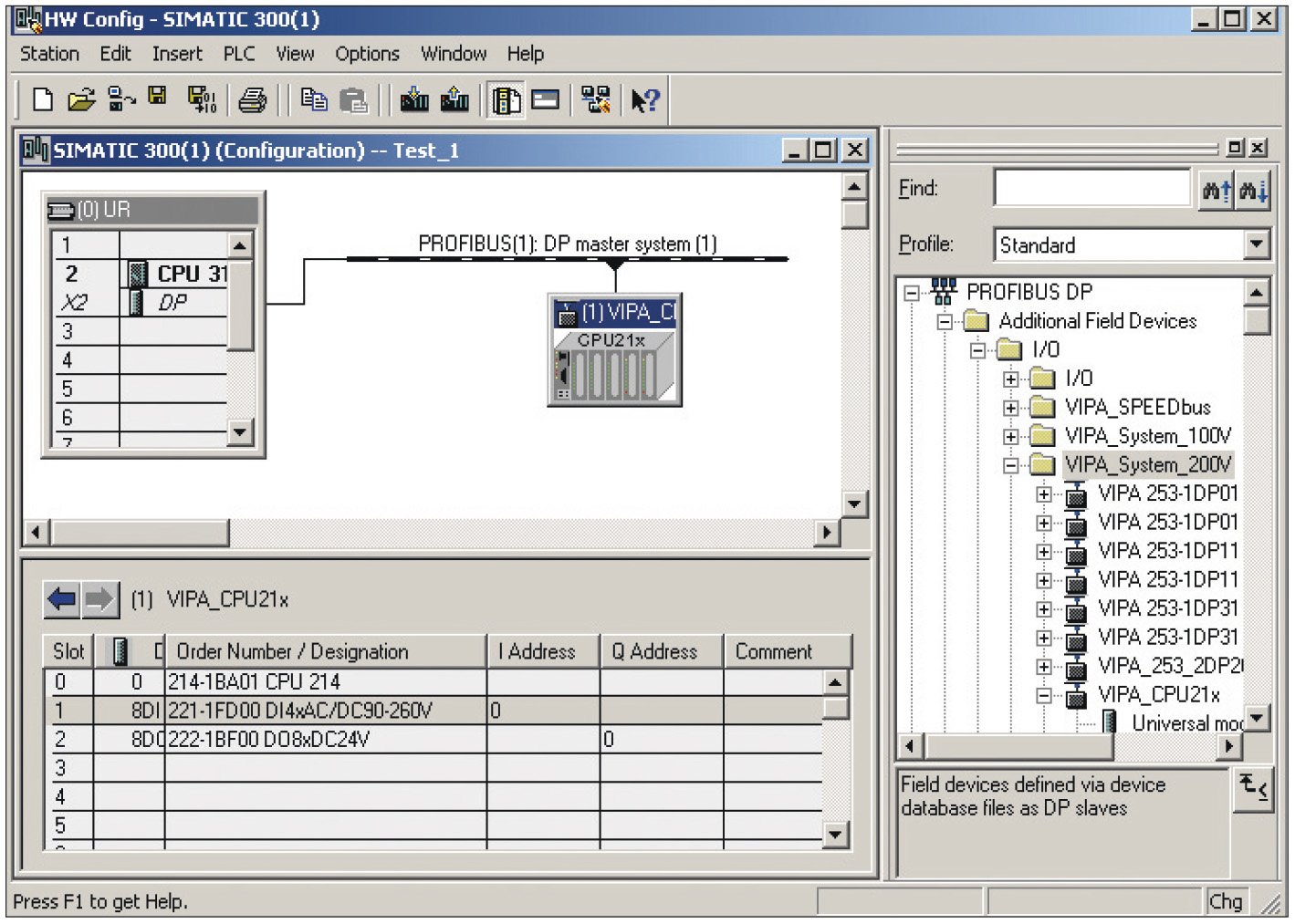Click the Configure Network icon
Viewport: 1295px width, 924px height.
(x=596, y=99)
